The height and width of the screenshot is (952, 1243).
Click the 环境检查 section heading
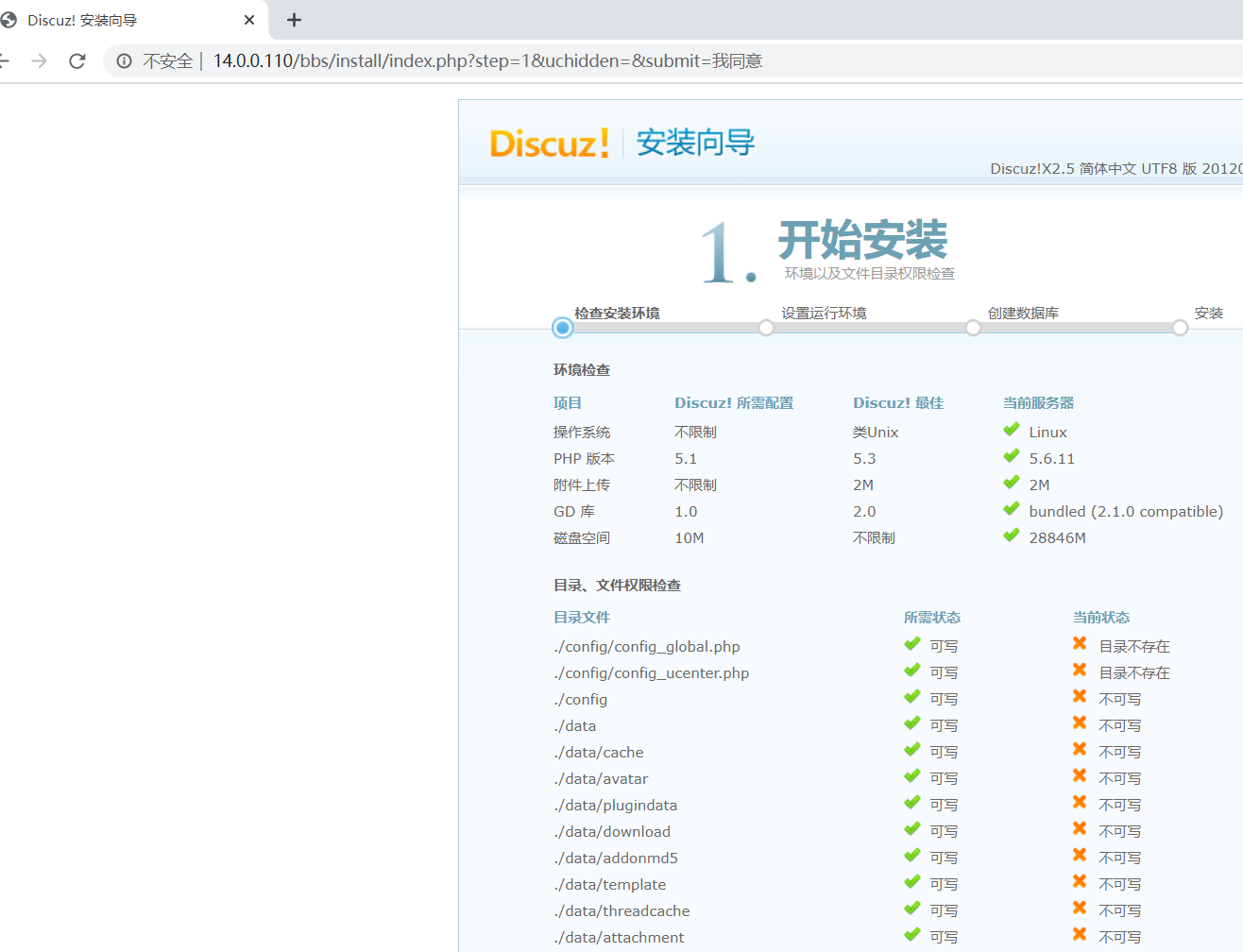tap(582, 370)
